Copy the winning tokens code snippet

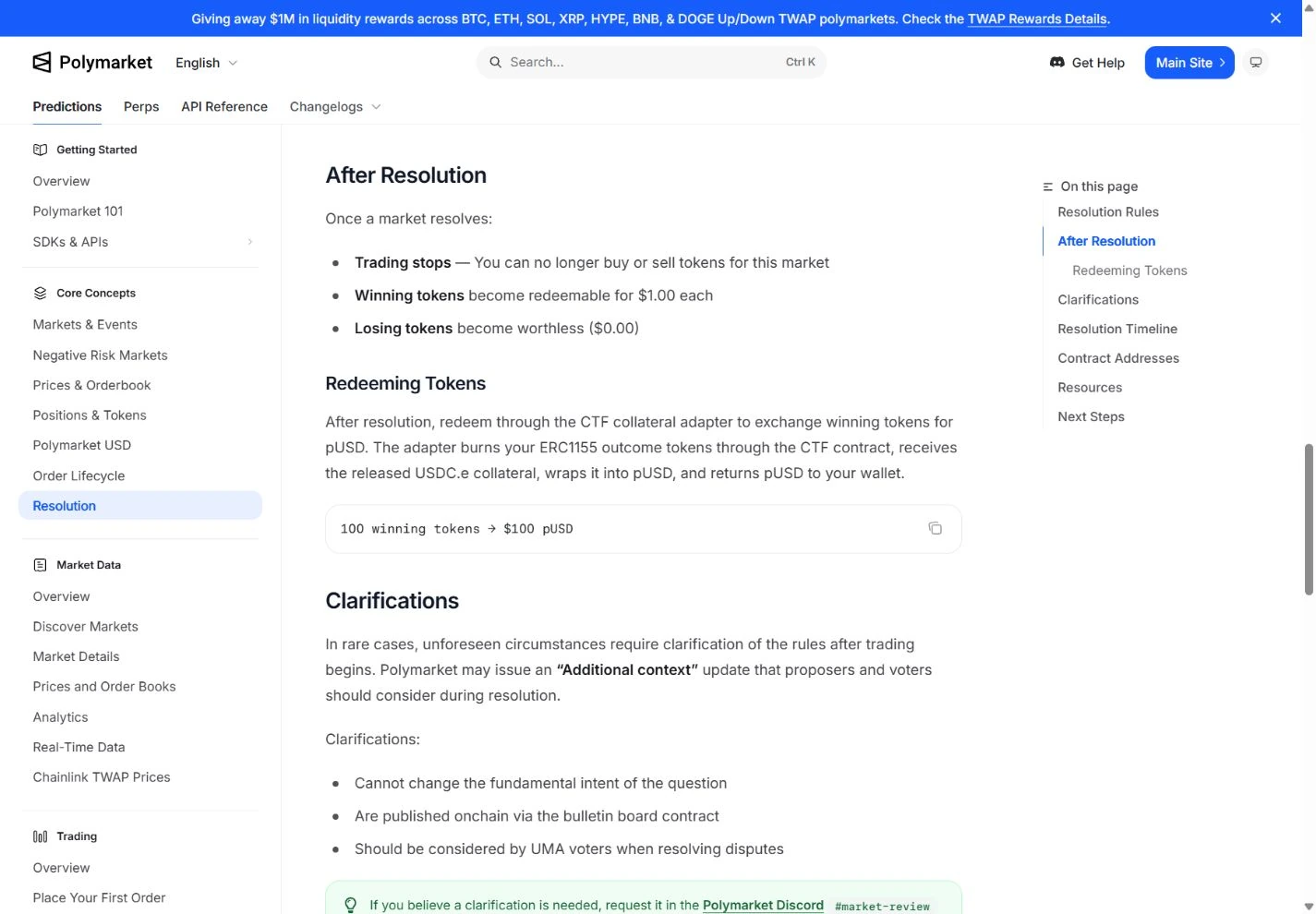click(x=935, y=528)
